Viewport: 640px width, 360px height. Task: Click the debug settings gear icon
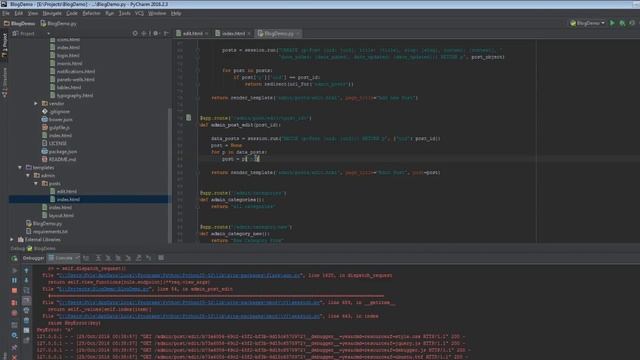click(14, 336)
